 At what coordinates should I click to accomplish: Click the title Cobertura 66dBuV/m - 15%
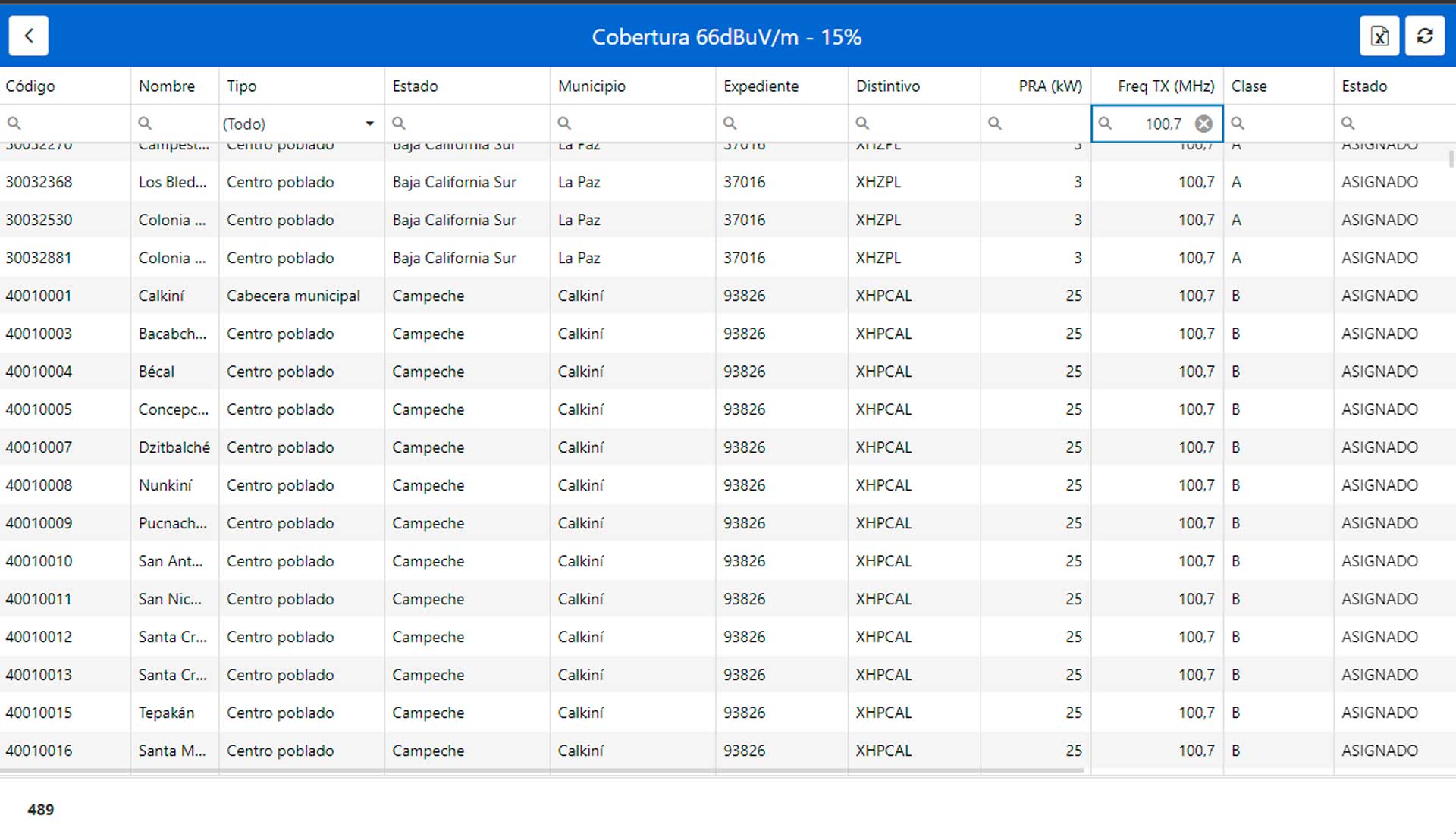(726, 37)
